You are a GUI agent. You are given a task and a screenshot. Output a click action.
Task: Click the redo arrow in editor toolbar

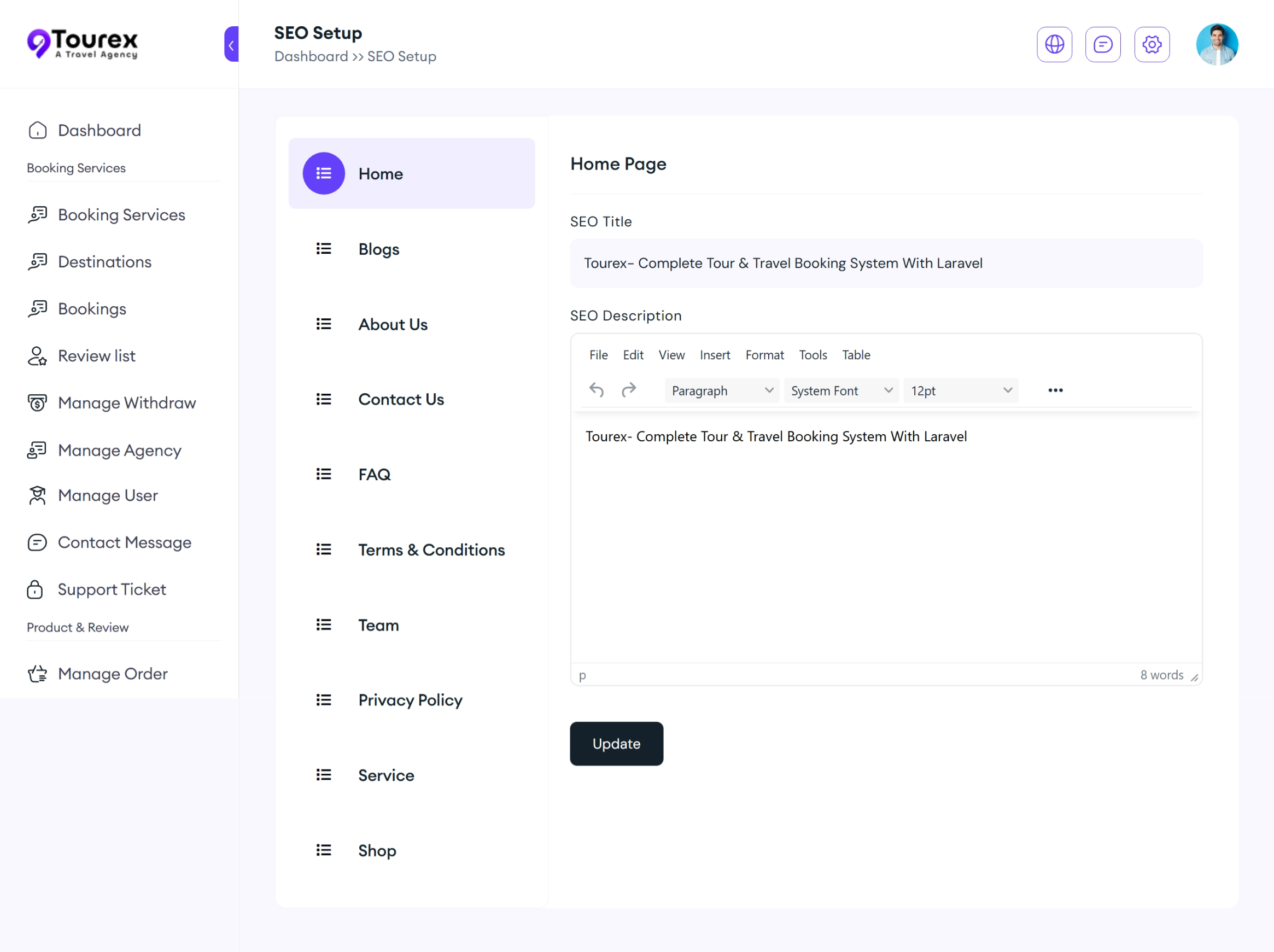pyautogui.click(x=628, y=390)
